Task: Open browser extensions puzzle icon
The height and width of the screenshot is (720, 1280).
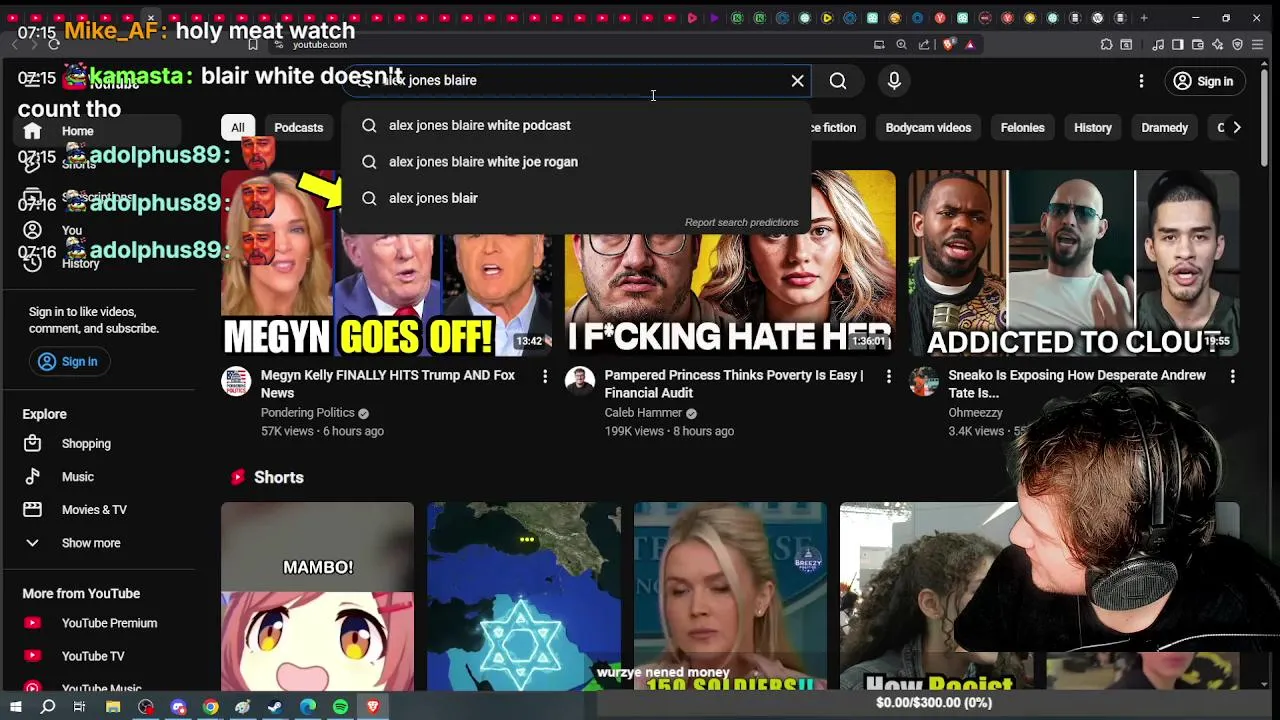Action: click(x=1106, y=44)
